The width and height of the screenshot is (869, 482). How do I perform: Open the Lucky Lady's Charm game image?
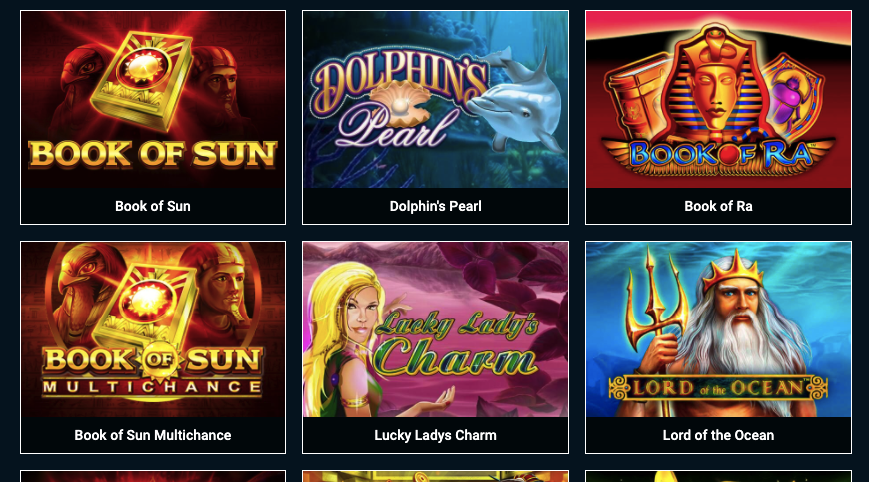pos(436,330)
